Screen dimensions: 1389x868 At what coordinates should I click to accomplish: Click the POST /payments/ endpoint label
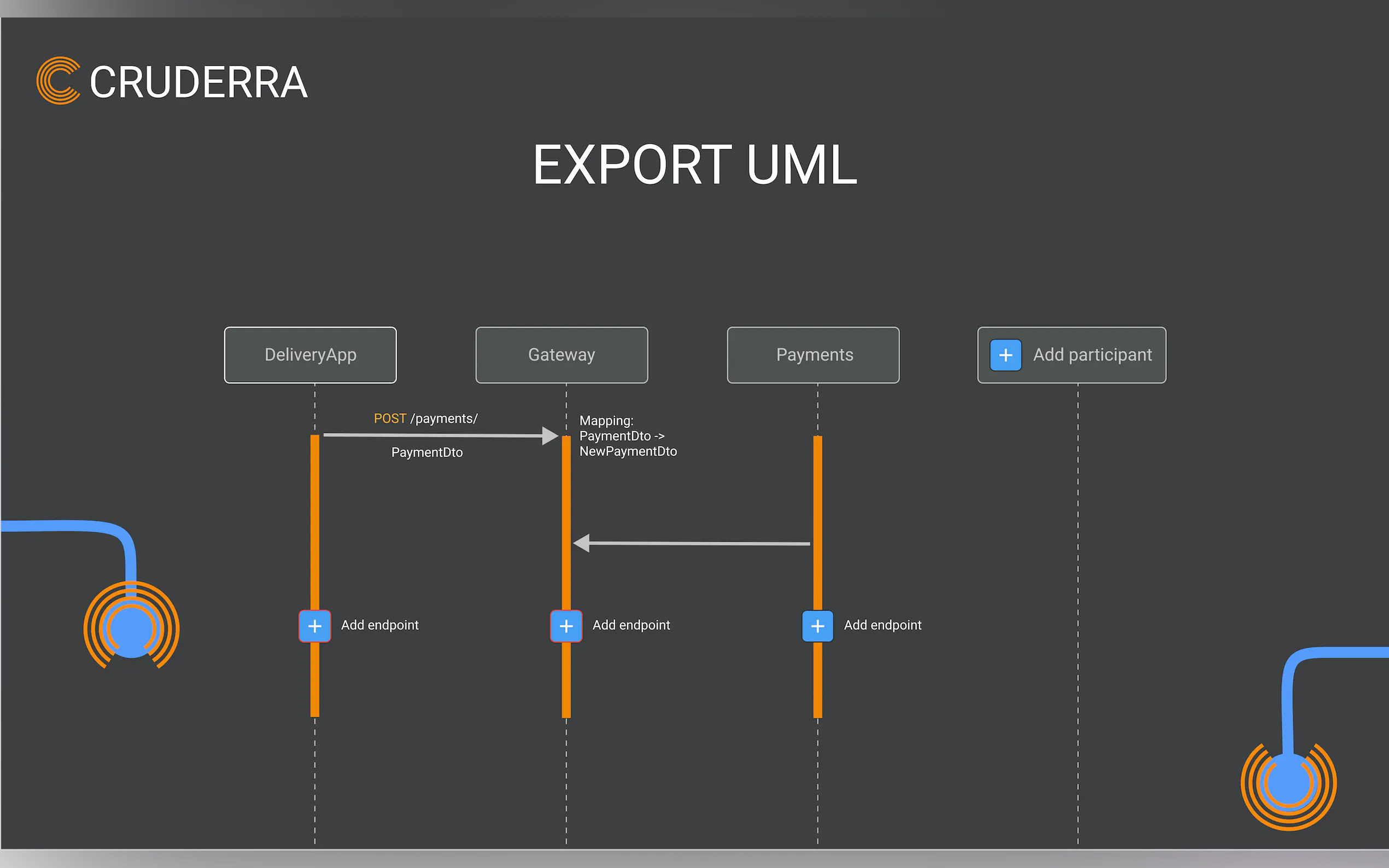pyautogui.click(x=425, y=419)
